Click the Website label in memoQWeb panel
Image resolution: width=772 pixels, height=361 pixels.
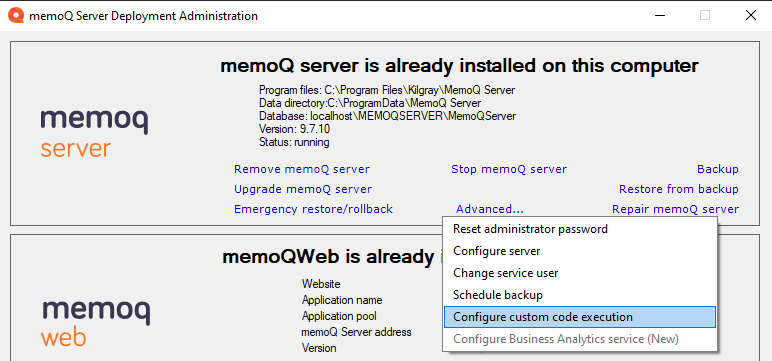pyautogui.click(x=321, y=284)
